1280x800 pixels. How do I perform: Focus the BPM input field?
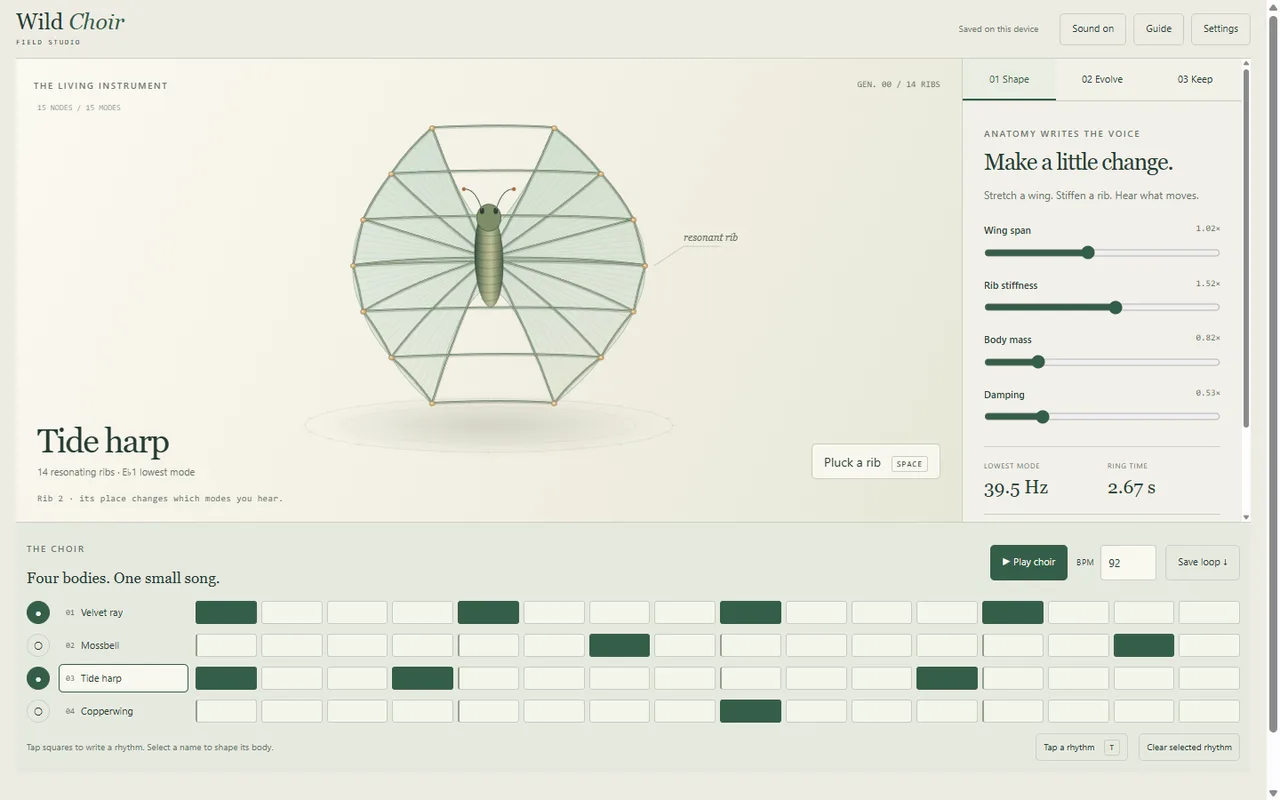[1128, 563]
